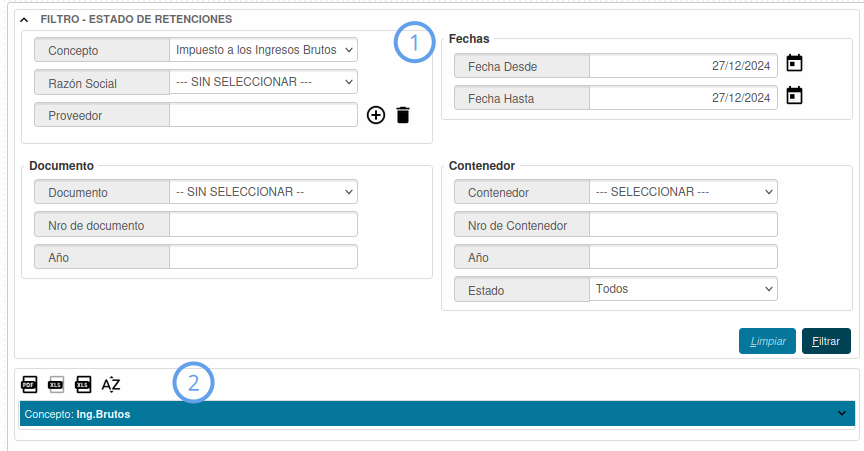
Task: Click the XLS icon next to the A-Z sort icon
Action: pos(83,385)
